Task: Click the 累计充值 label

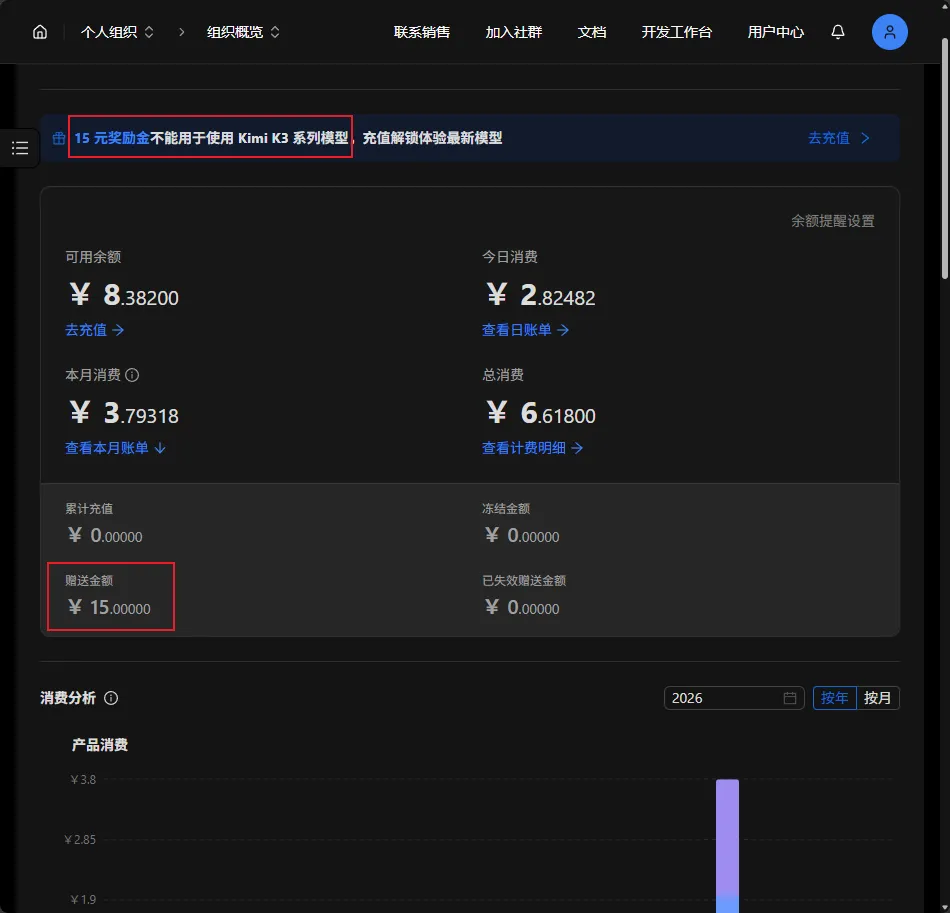Action: point(89,509)
